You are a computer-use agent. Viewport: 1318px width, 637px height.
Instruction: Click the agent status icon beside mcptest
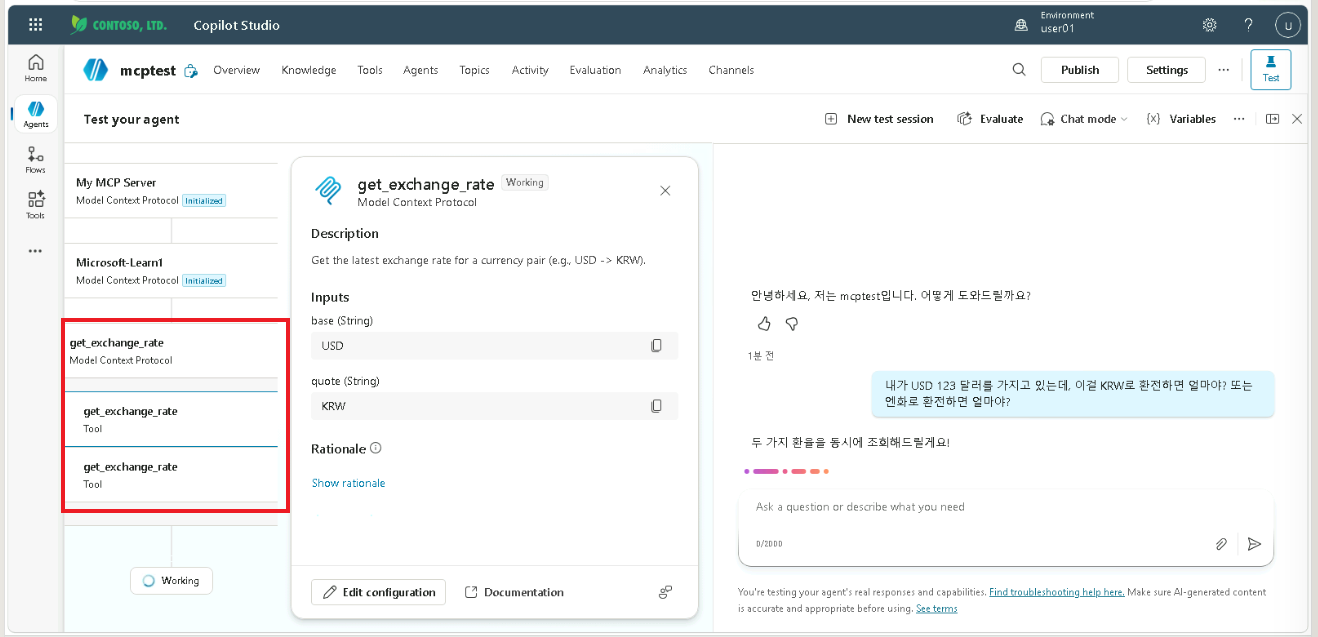(x=191, y=71)
